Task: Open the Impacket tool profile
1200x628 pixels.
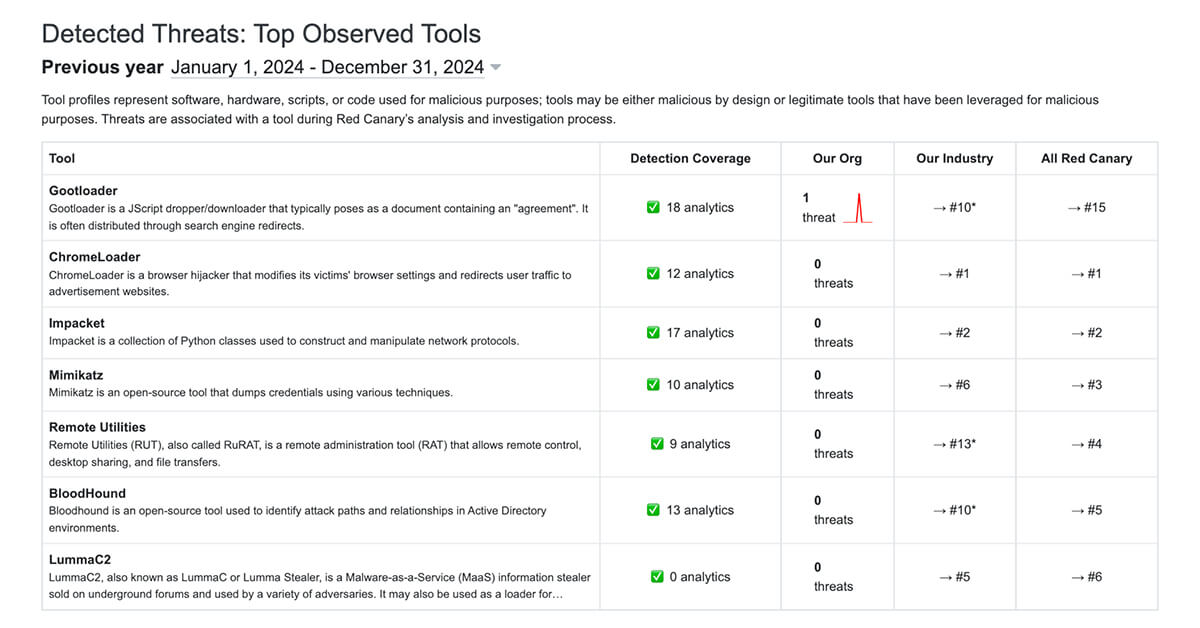Action: coord(77,323)
